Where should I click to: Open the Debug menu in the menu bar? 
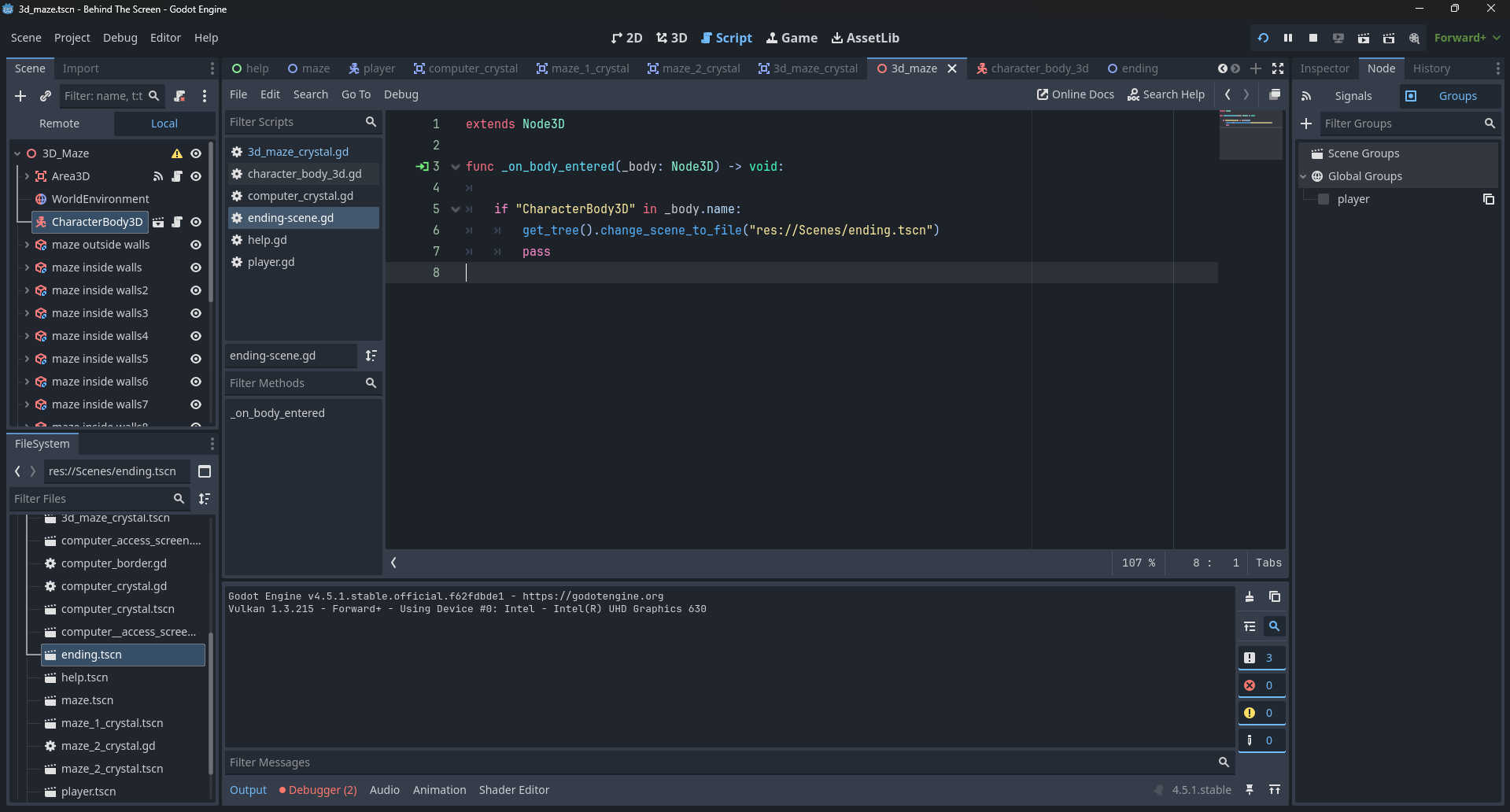pos(120,38)
